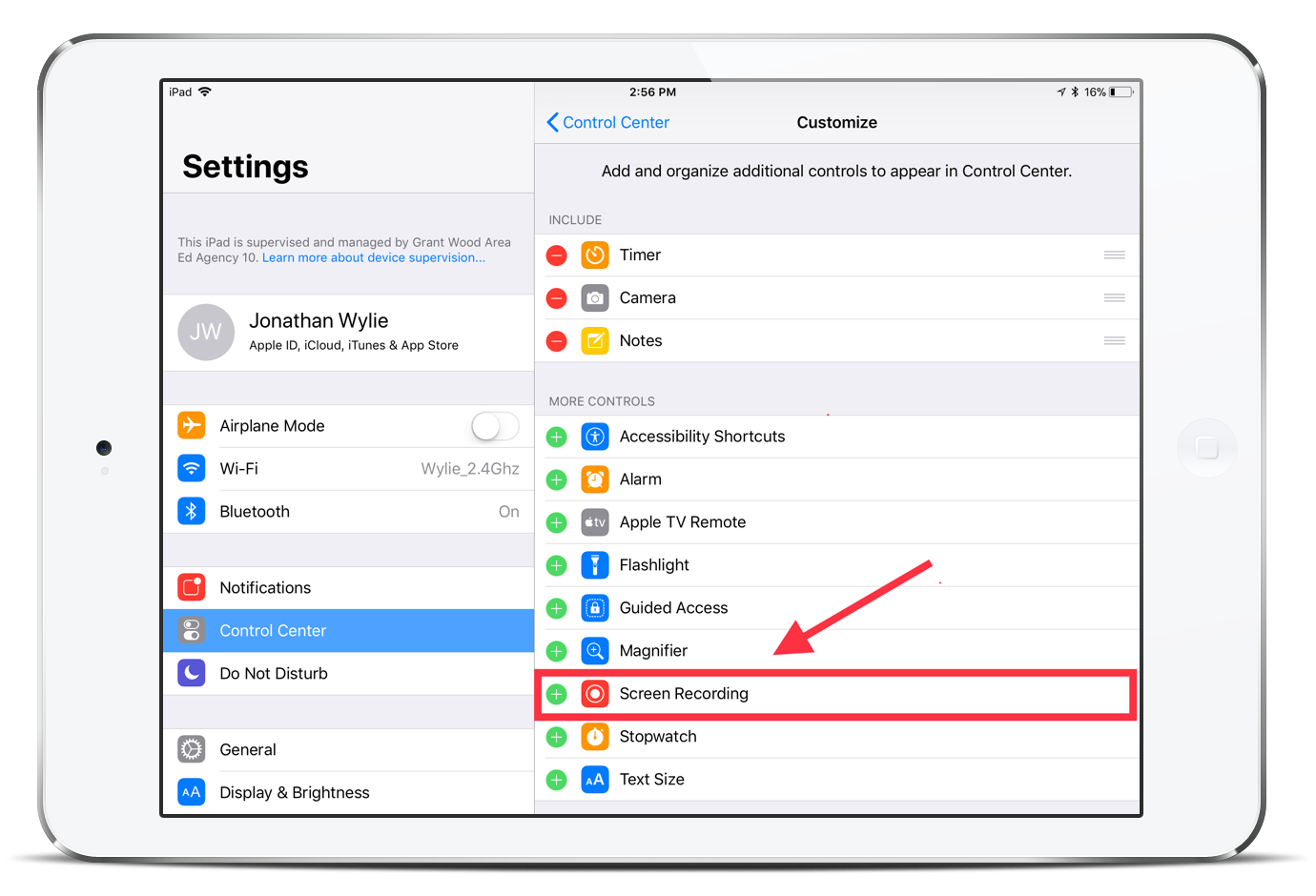
Task: Click the Magnifier glass icon
Action: pyautogui.click(x=595, y=651)
